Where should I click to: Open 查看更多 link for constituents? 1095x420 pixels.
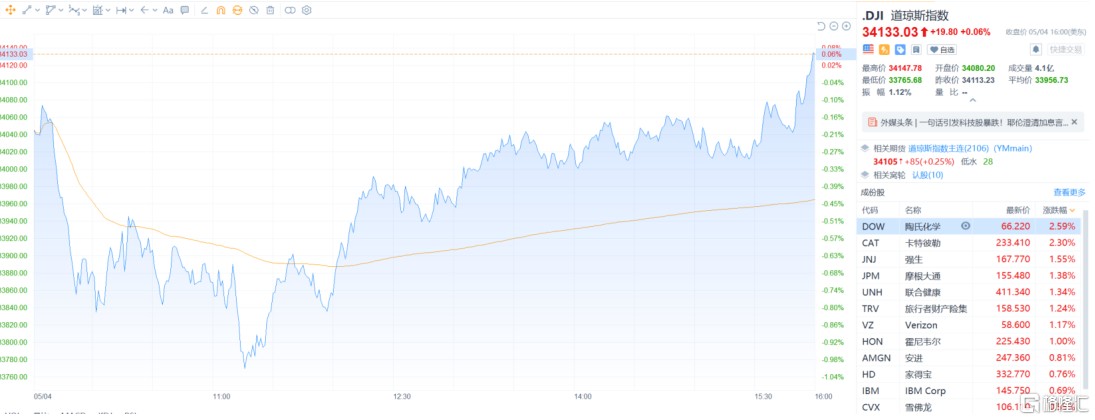click(x=1068, y=192)
